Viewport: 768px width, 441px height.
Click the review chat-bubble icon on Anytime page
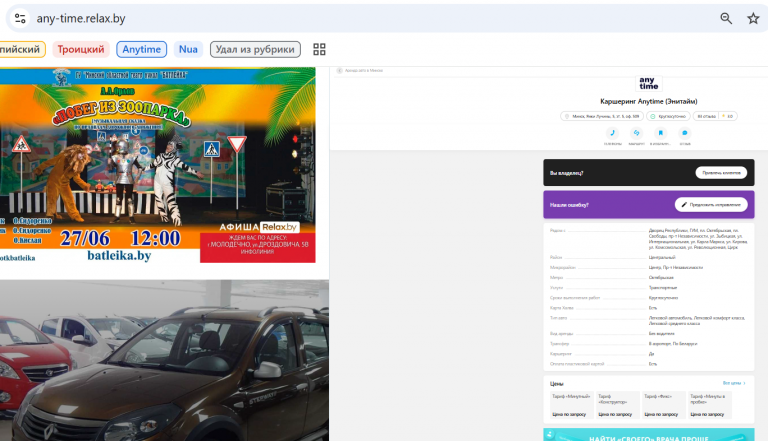pos(685,133)
